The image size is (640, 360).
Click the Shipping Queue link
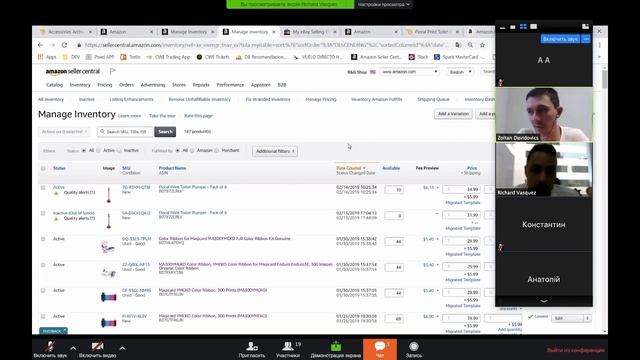pos(433,99)
